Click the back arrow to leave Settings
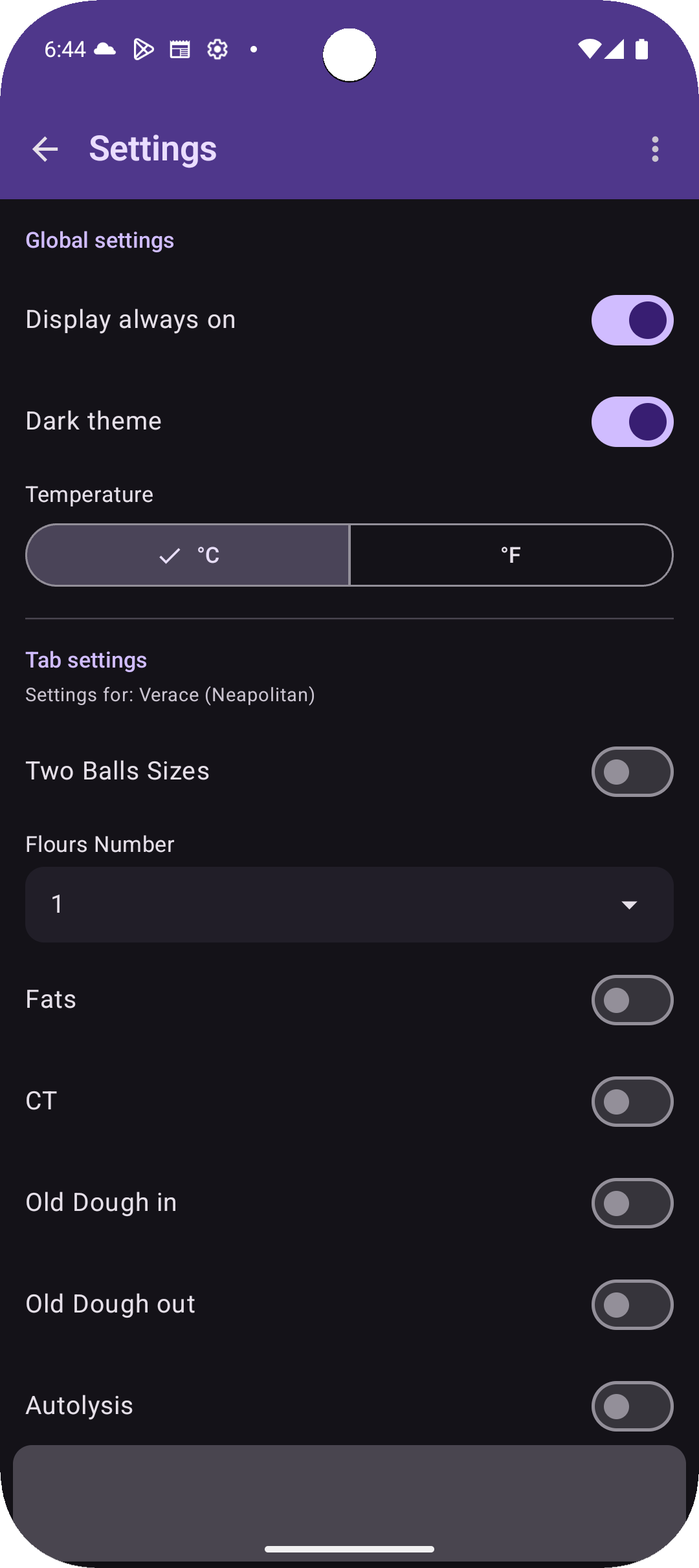The image size is (699, 1568). [45, 149]
